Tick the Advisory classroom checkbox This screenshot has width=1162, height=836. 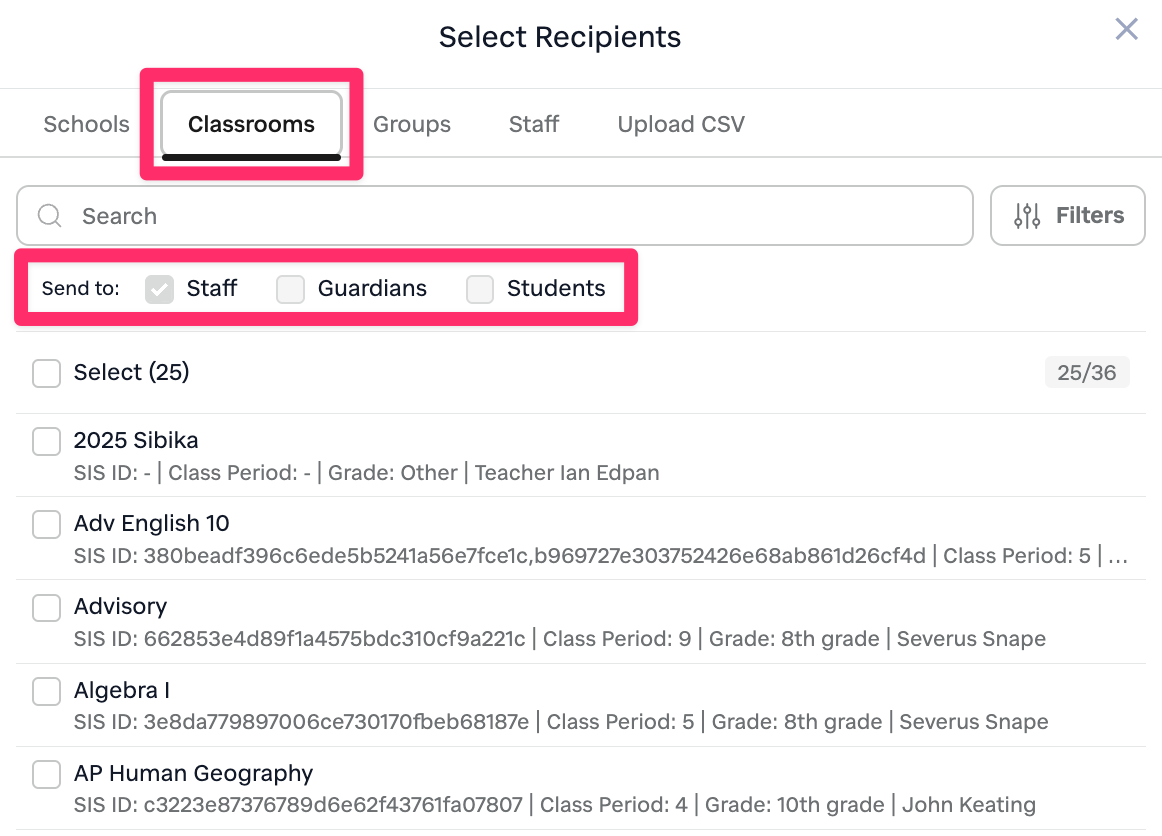[x=47, y=607]
